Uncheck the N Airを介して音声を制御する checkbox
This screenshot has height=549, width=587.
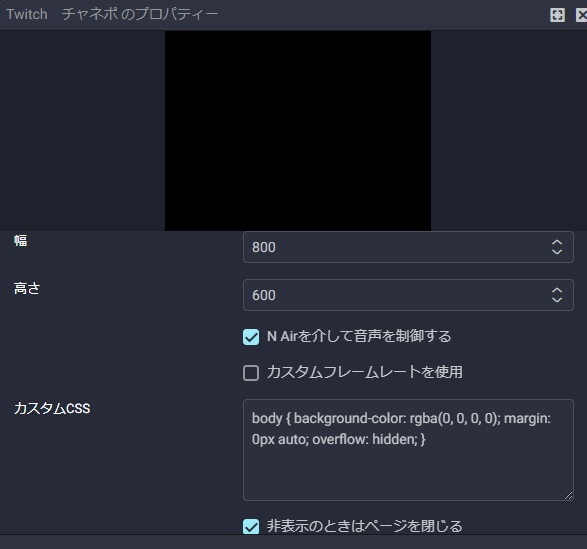pyautogui.click(x=251, y=337)
